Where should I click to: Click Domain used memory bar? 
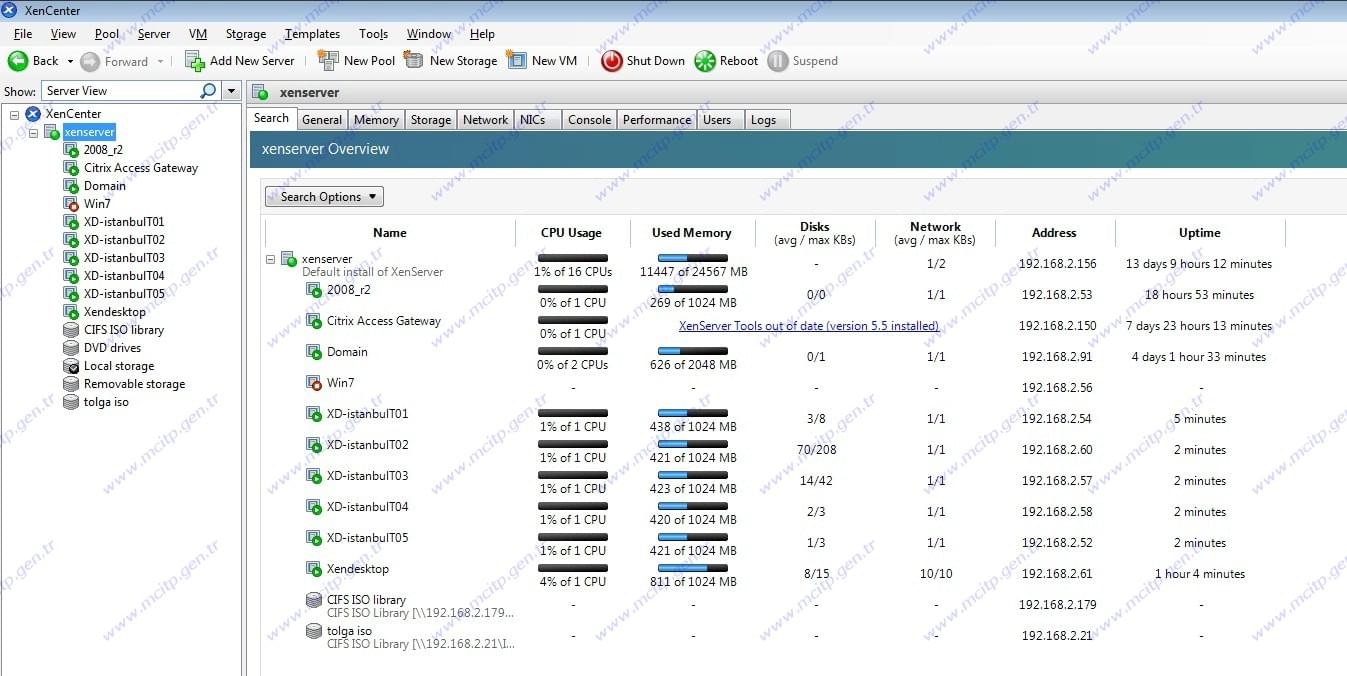(692, 352)
